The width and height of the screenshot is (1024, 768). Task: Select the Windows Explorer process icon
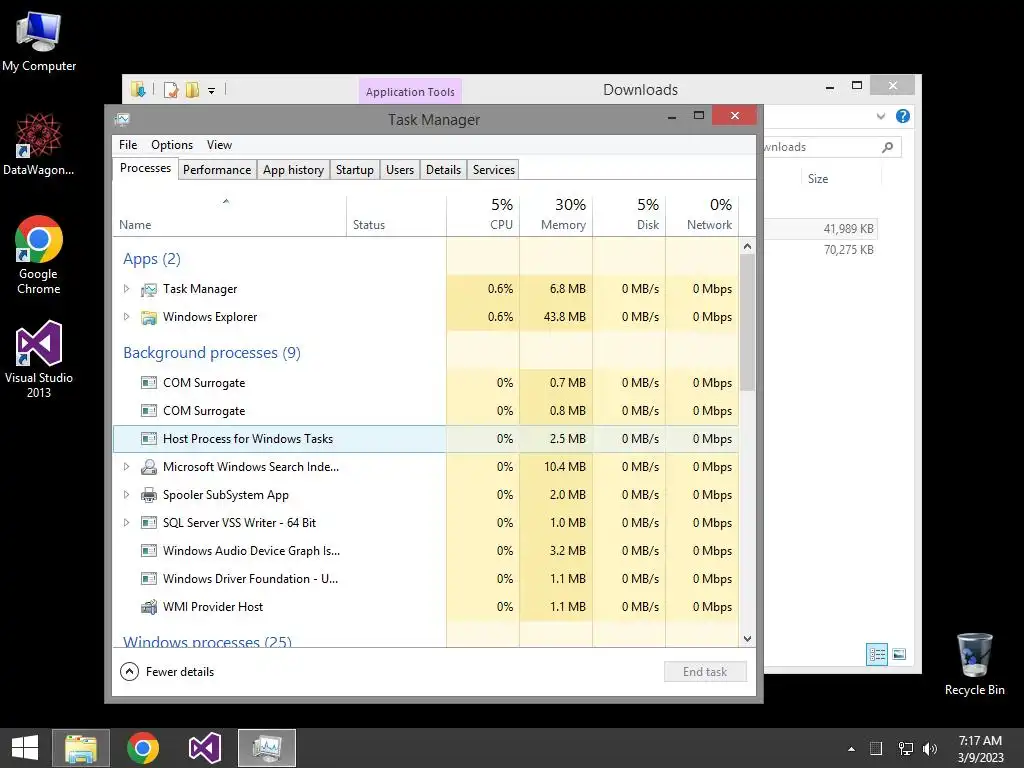149,317
